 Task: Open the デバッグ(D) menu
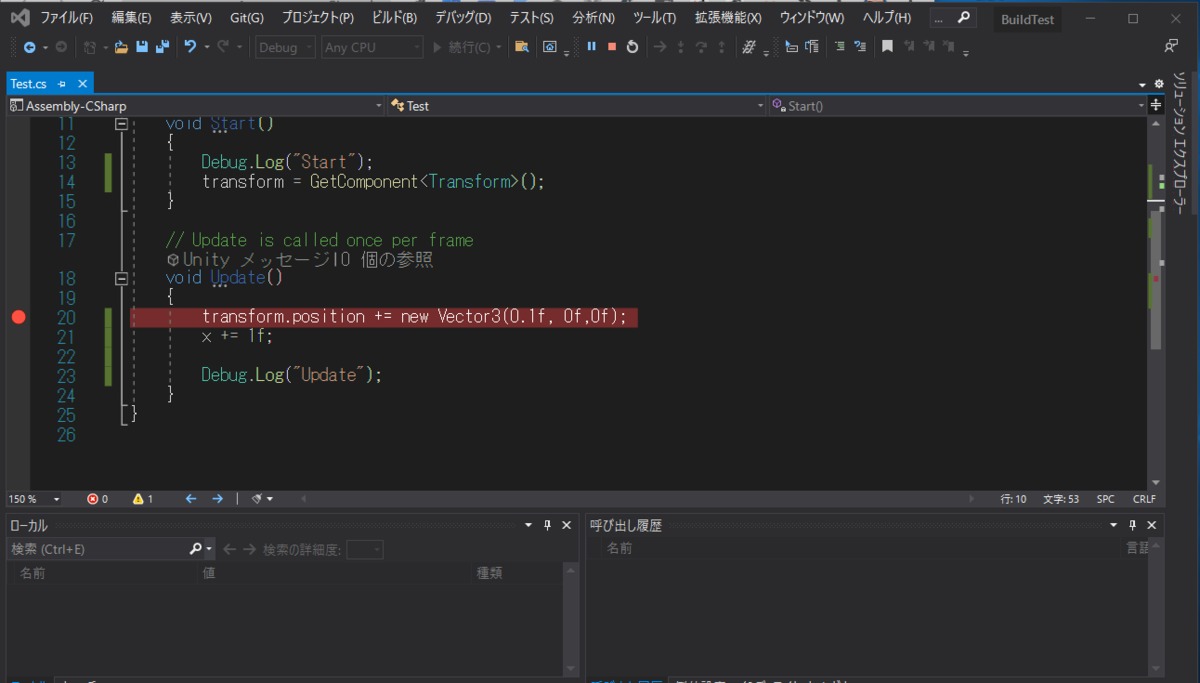pos(463,18)
